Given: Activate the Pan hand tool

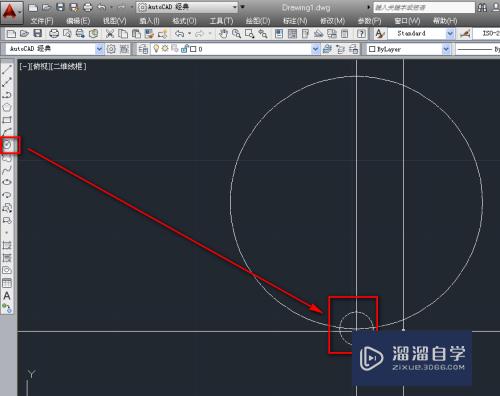Looking at the screenshot, I should pyautogui.click(x=223, y=33).
